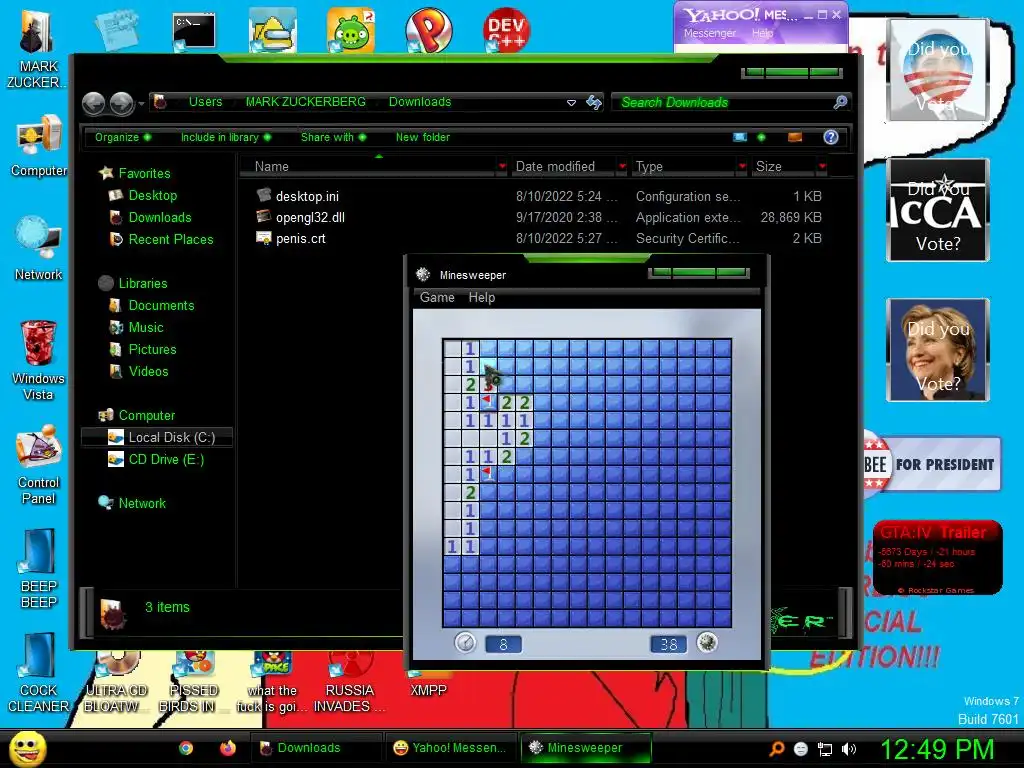Image resolution: width=1024 pixels, height=768 pixels.
Task: Click the Users breadcrumb in address bar
Action: 205,102
